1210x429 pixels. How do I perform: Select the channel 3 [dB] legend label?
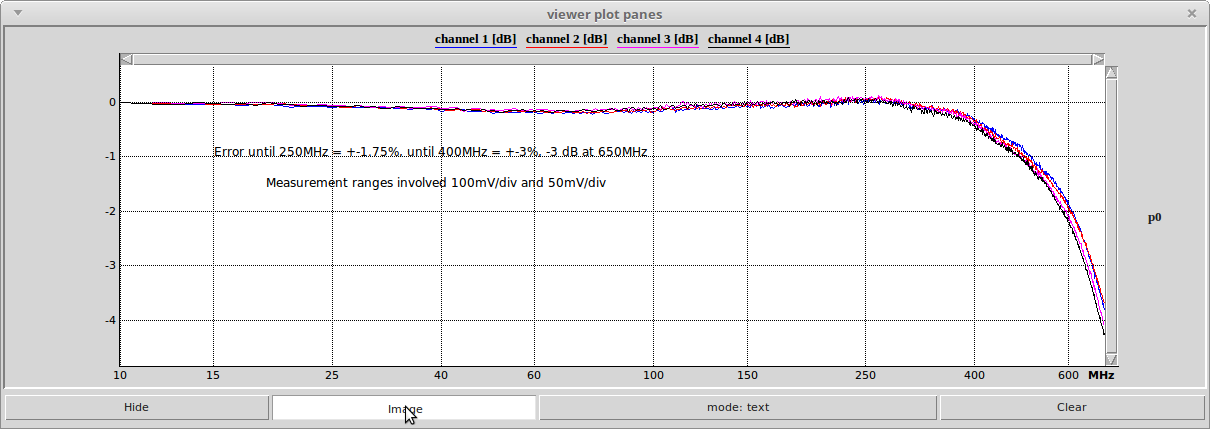point(657,39)
